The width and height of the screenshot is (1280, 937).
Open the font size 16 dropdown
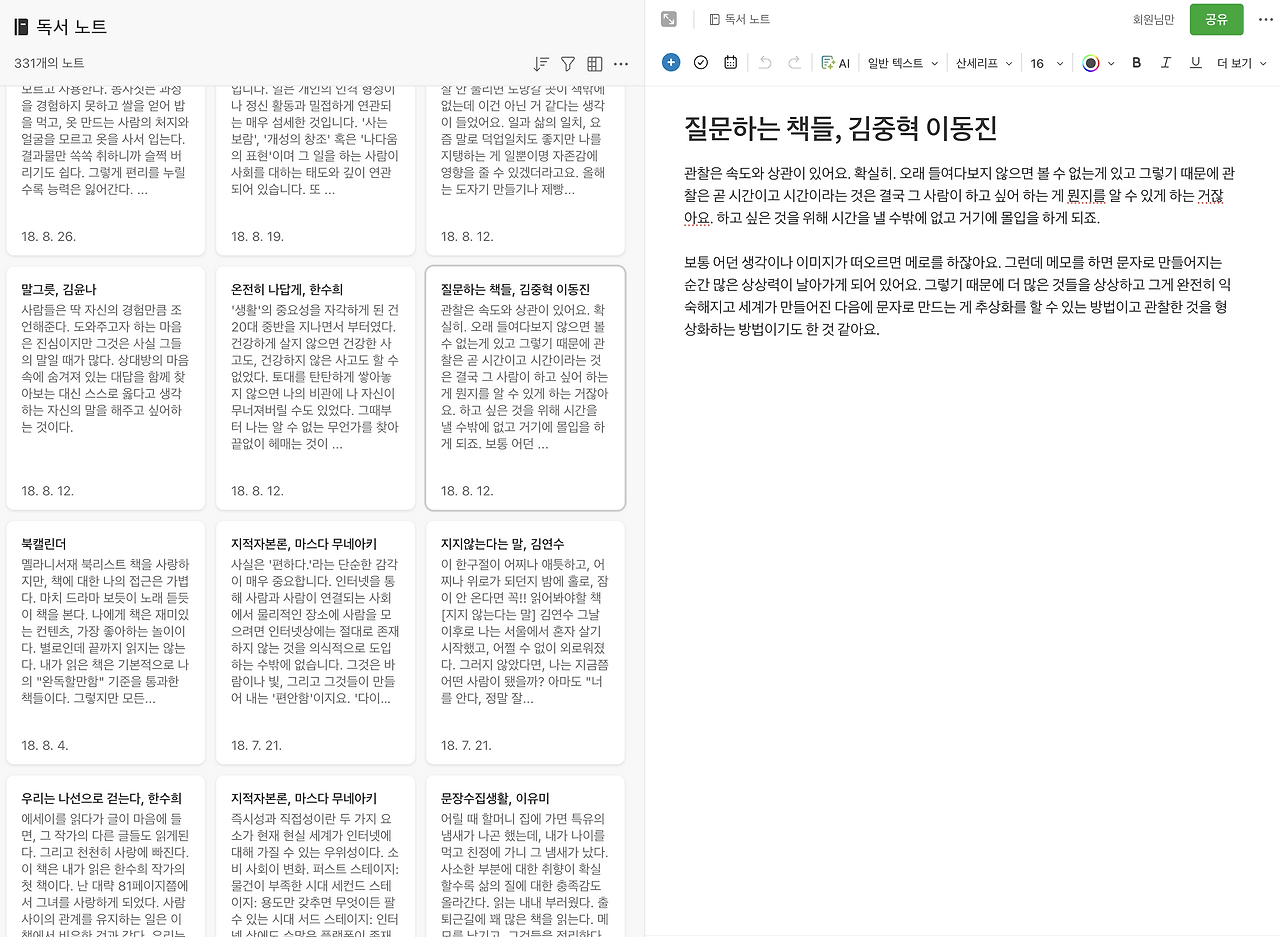pos(1044,62)
